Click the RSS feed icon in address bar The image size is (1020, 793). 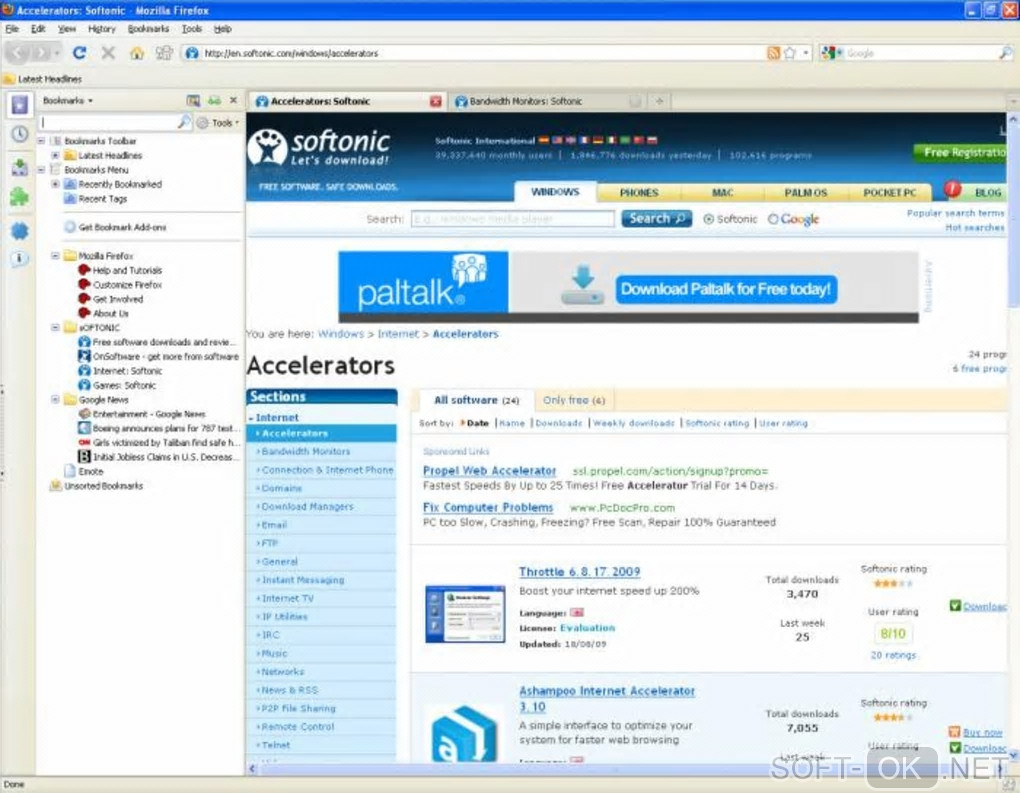(773, 53)
